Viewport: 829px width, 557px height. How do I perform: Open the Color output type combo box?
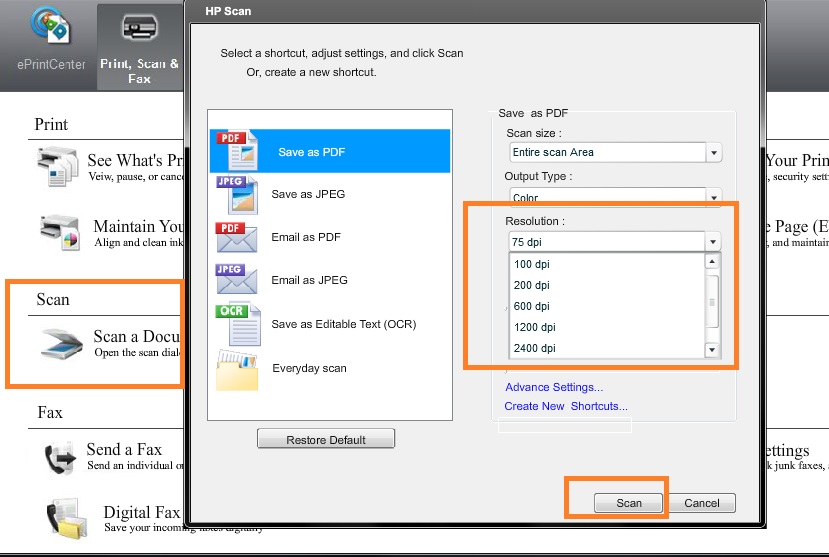point(615,196)
